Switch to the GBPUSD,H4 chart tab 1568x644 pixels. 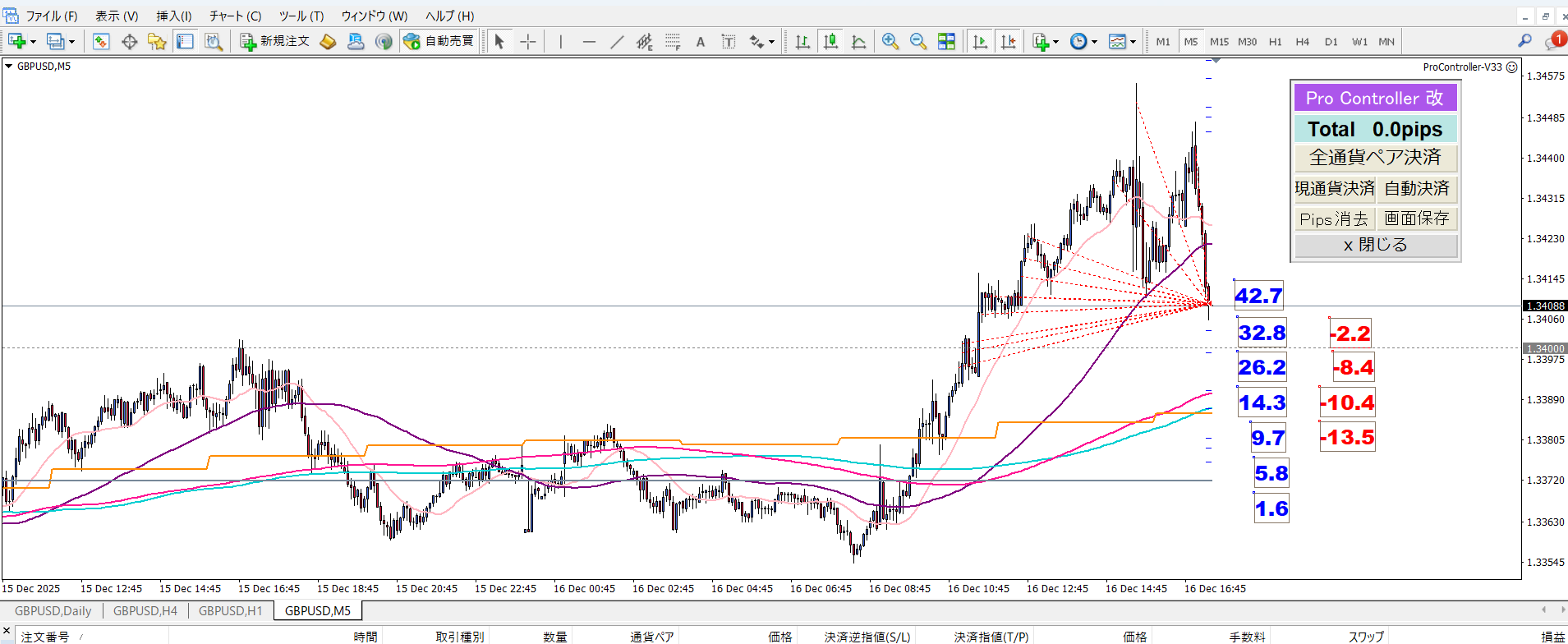145,611
